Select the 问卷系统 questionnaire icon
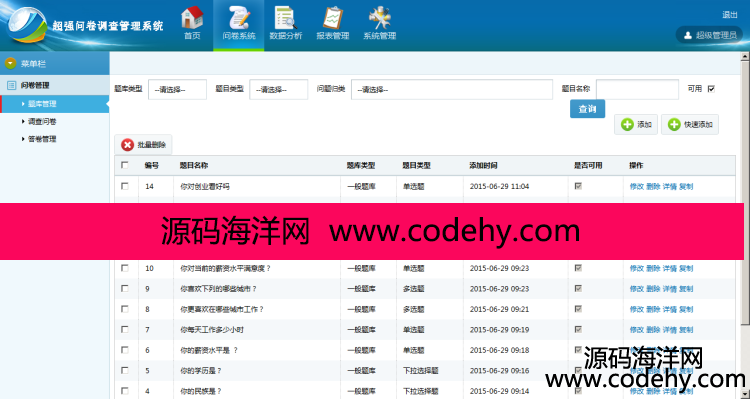750x399 pixels. pyautogui.click(x=239, y=18)
